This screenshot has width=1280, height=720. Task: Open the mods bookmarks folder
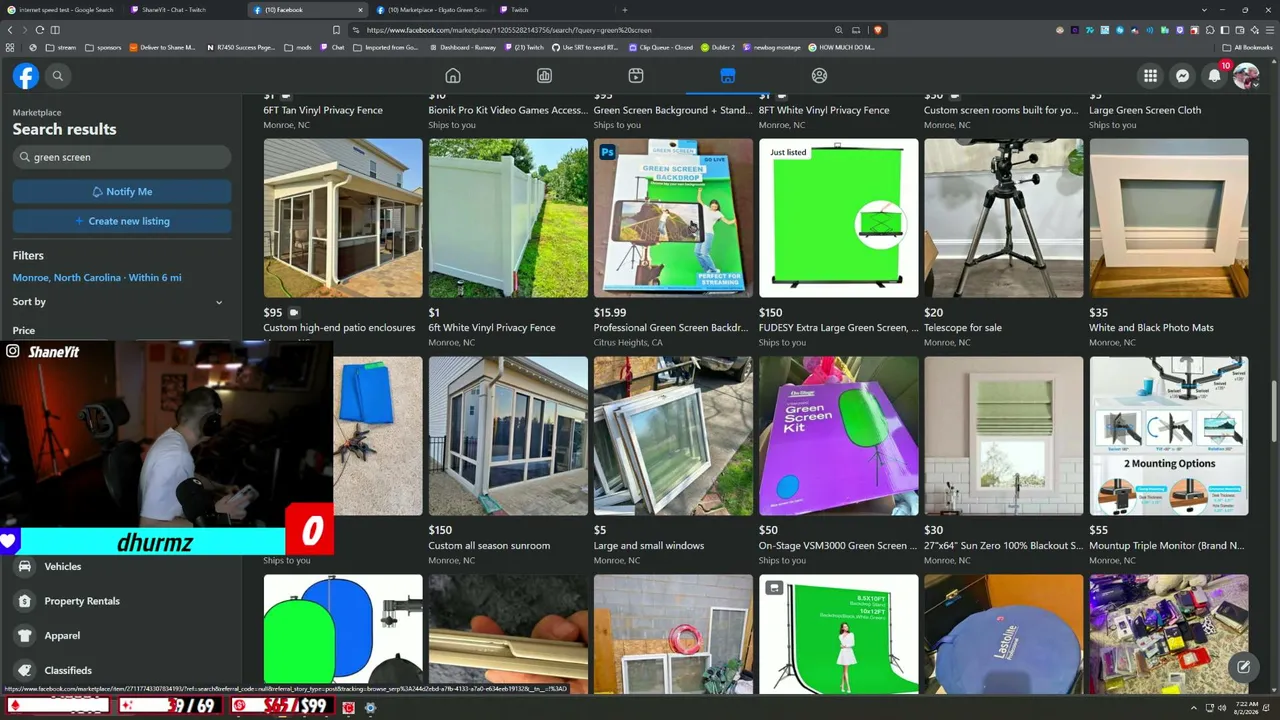tap(297, 47)
